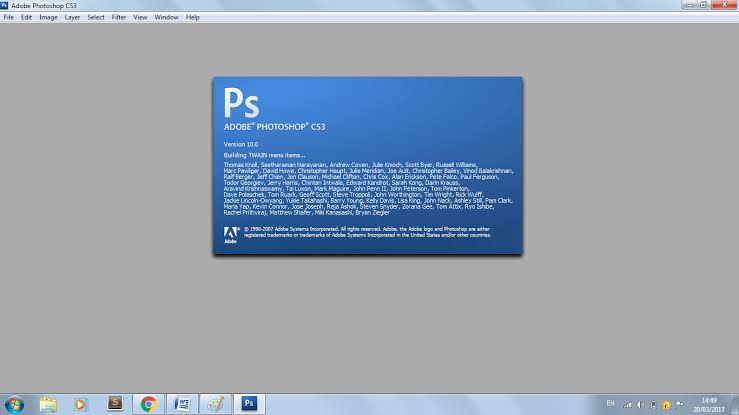The image size is (739, 415).
Task: Switch to Microsoft Word in the taskbar
Action: pos(182,404)
